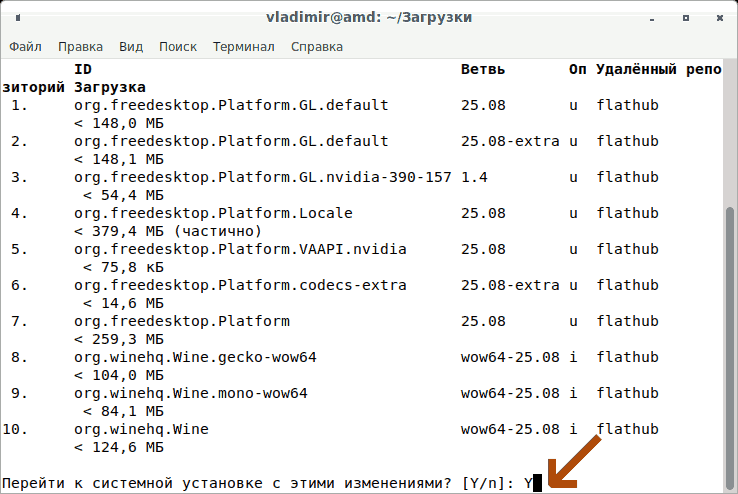Viewport: 738px width, 494px height.
Task: Click the terminal cursor after Y
Action: click(537, 483)
